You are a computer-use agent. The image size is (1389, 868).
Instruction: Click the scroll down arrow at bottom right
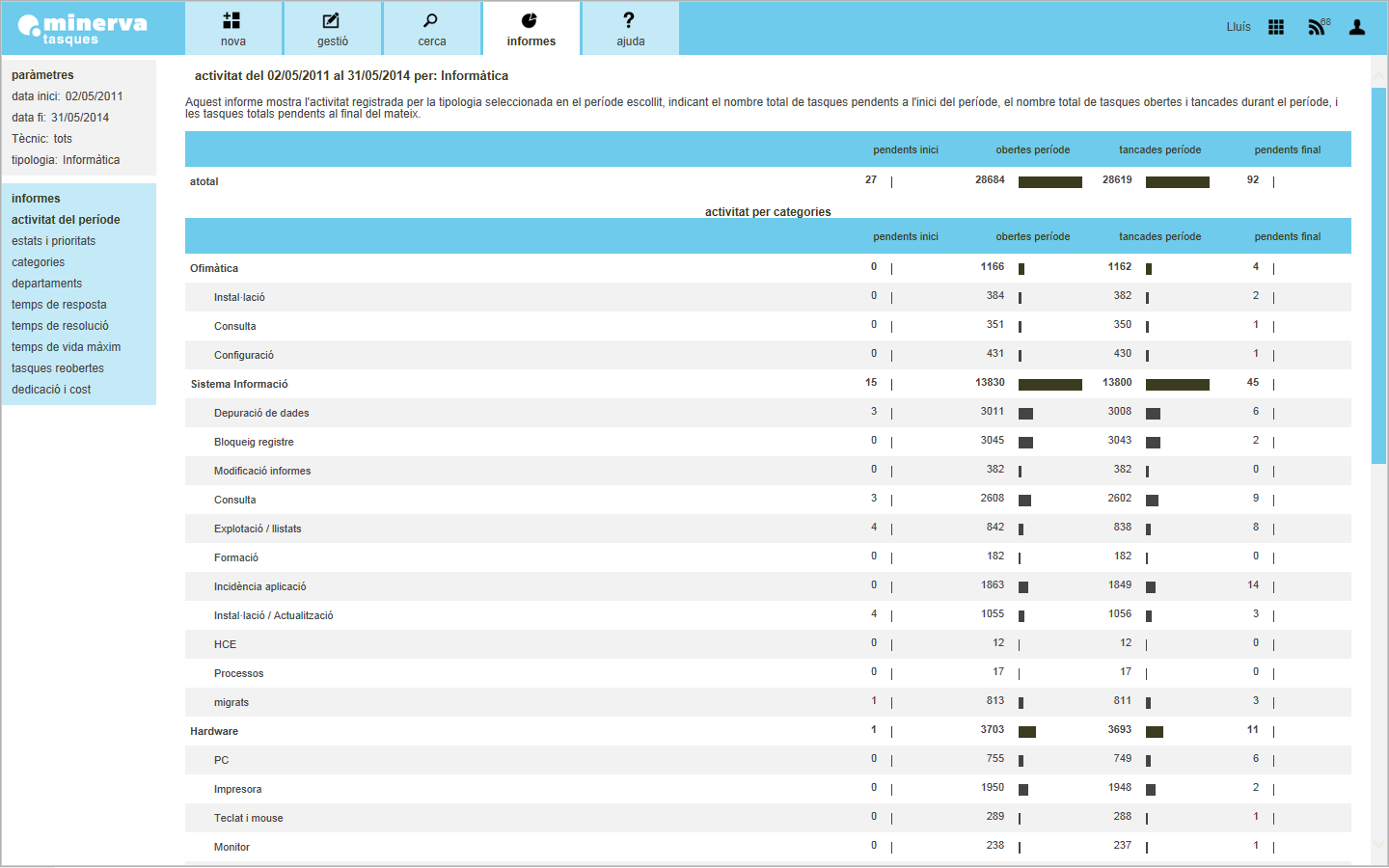click(x=1378, y=842)
